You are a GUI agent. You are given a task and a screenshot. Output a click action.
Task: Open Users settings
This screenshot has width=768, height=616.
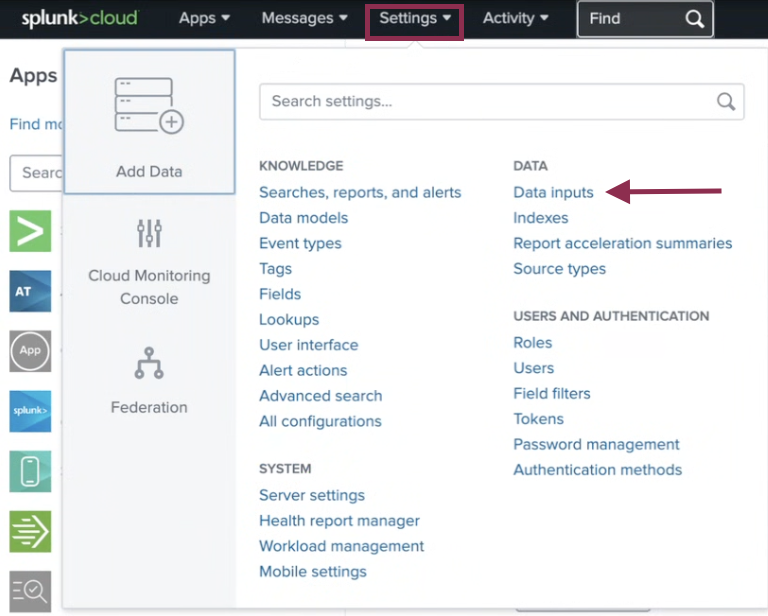pos(533,368)
